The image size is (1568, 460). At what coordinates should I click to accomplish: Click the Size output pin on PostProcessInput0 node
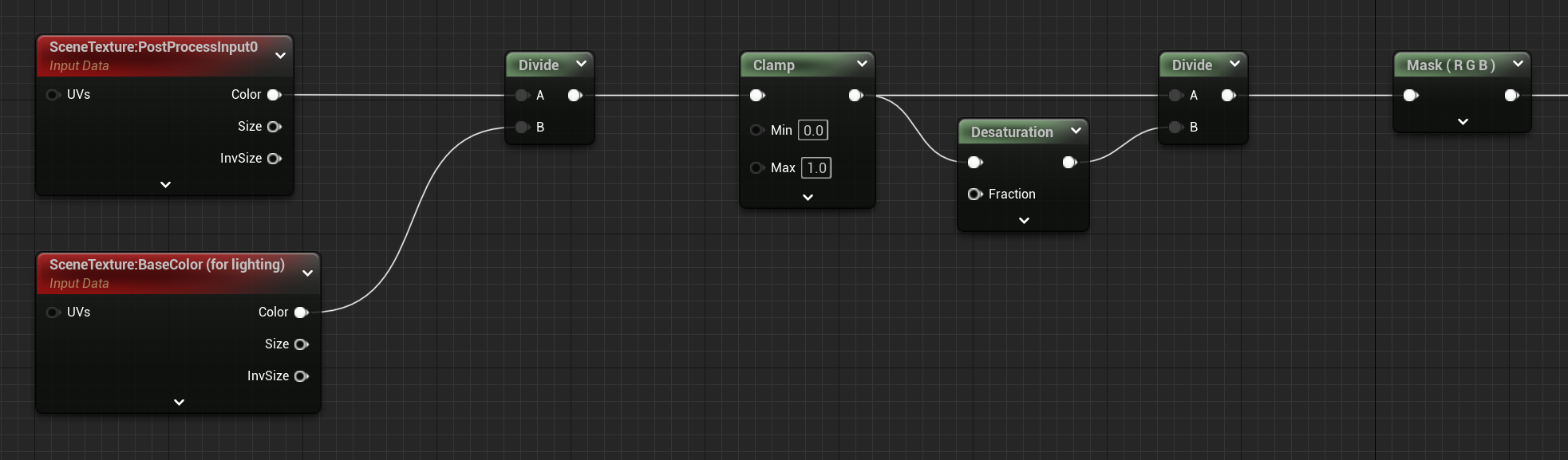click(274, 127)
